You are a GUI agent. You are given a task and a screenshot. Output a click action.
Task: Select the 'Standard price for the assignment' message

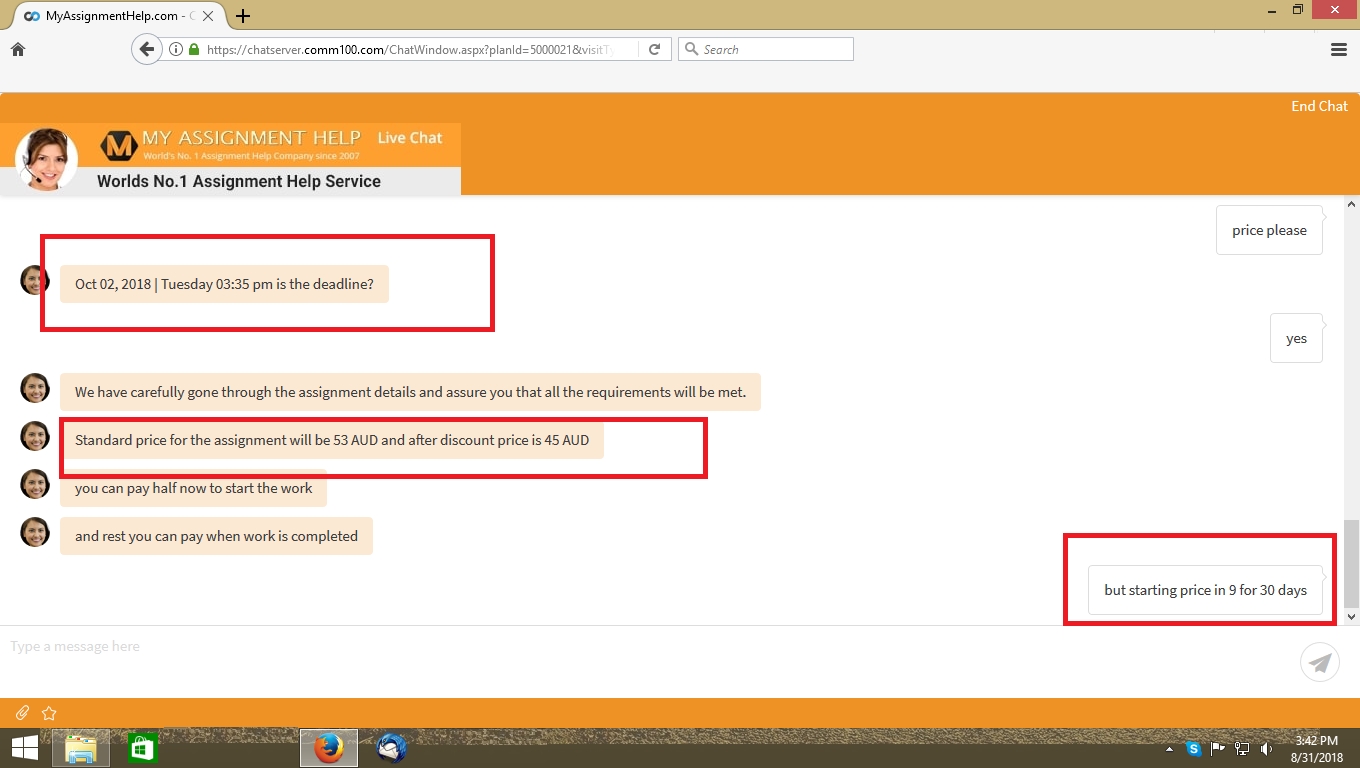[x=332, y=440]
